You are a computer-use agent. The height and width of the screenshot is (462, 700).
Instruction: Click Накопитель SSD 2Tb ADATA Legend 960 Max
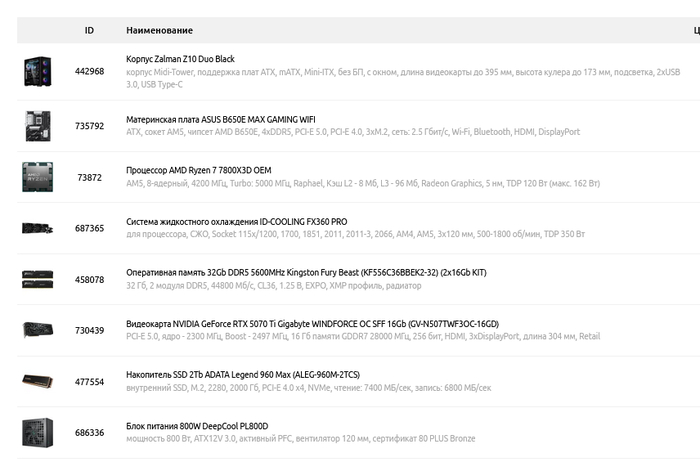tap(243, 375)
